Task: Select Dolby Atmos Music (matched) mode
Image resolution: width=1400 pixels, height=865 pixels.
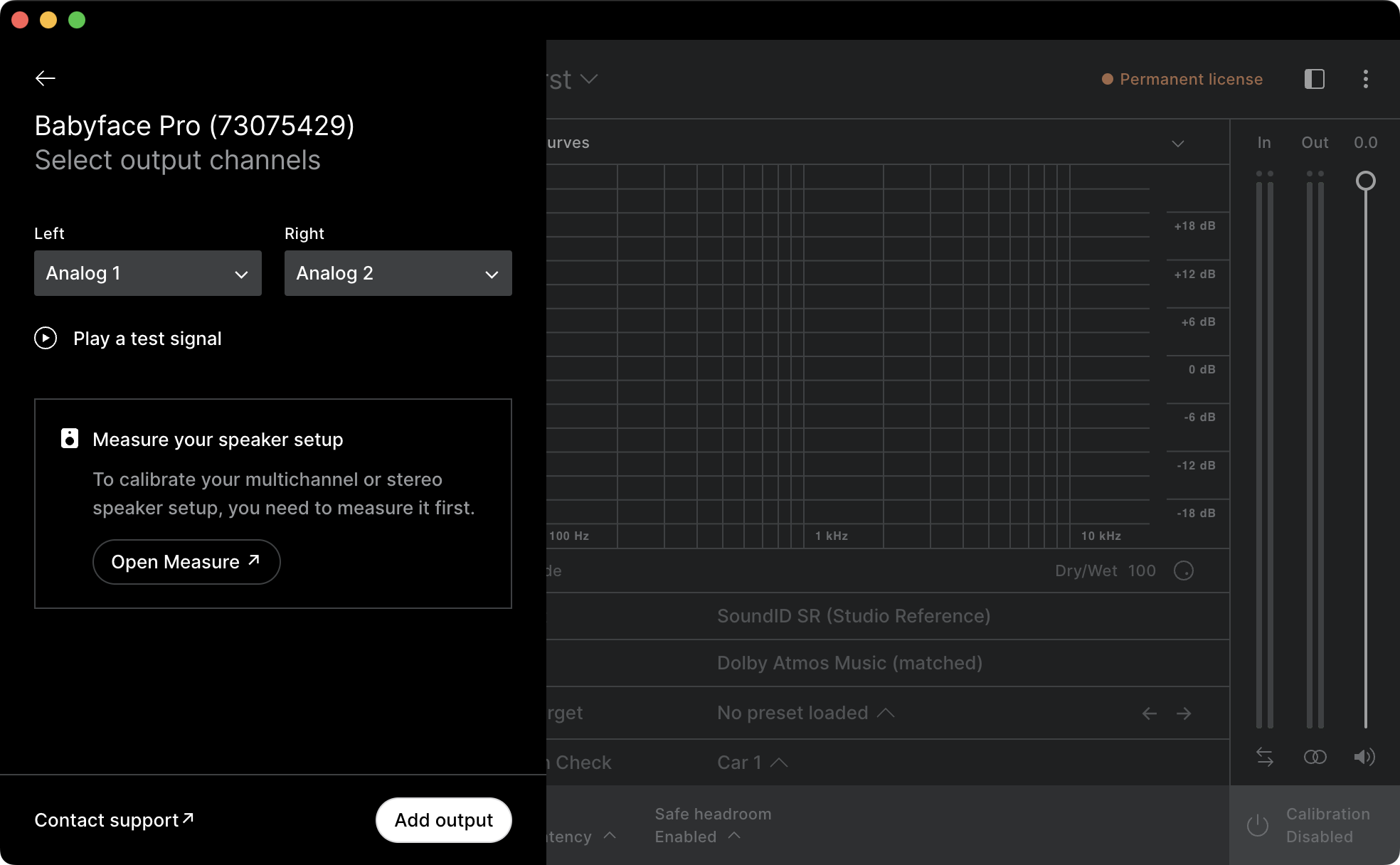Action: tap(849, 663)
